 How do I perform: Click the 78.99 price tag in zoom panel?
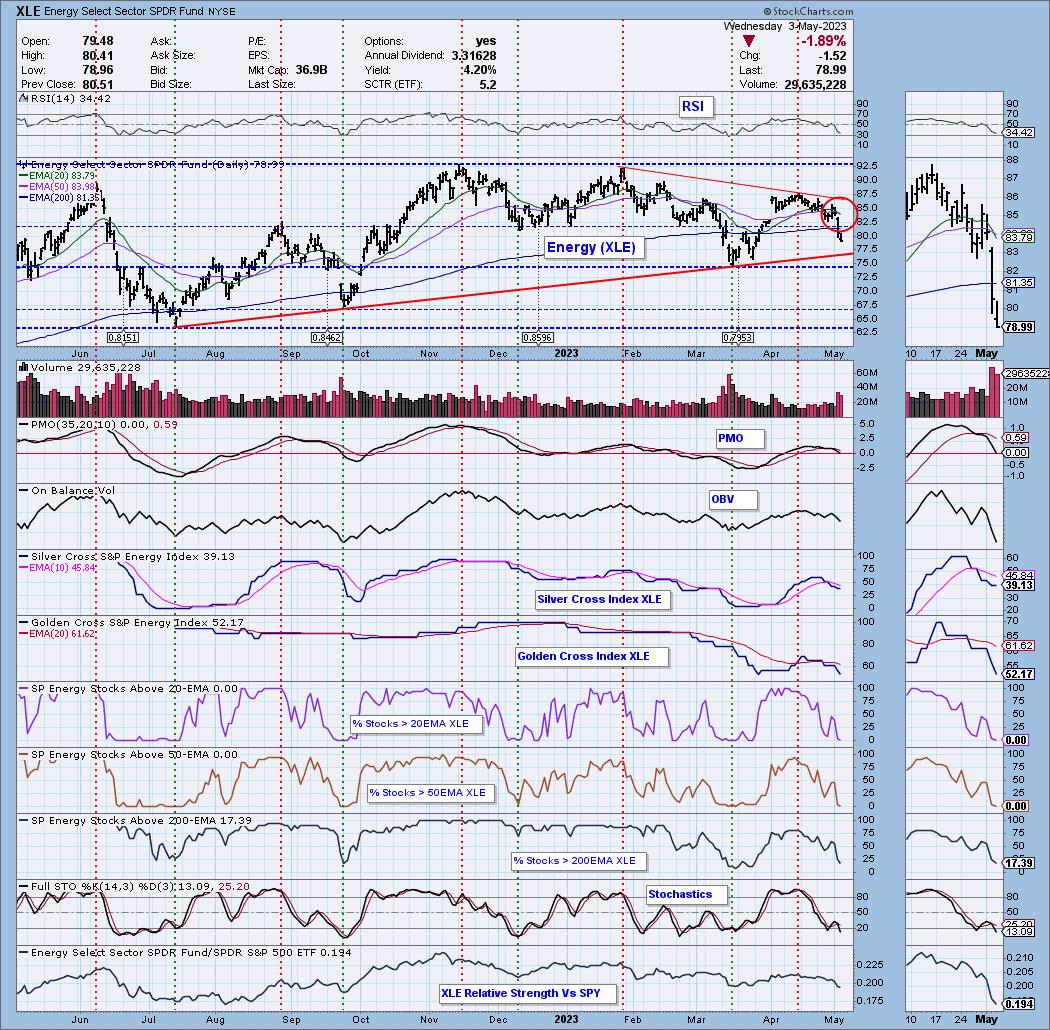1020,327
